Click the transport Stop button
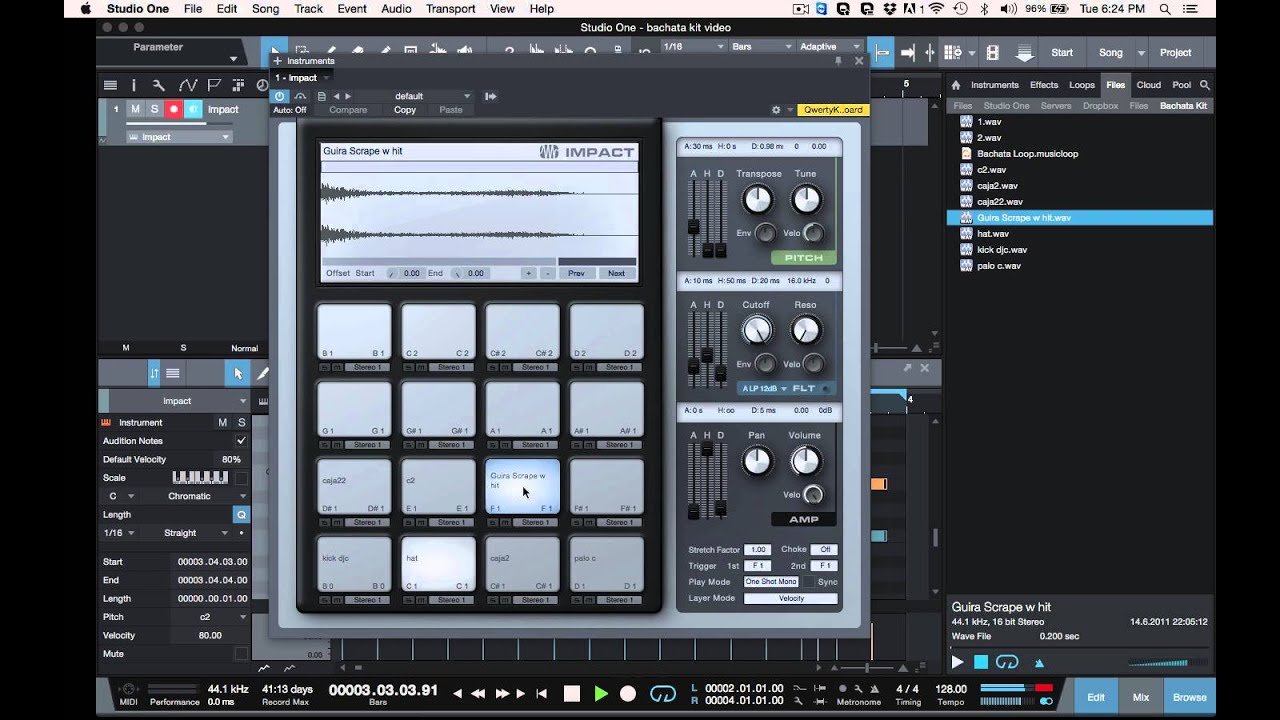Image resolution: width=1280 pixels, height=720 pixels. point(572,693)
